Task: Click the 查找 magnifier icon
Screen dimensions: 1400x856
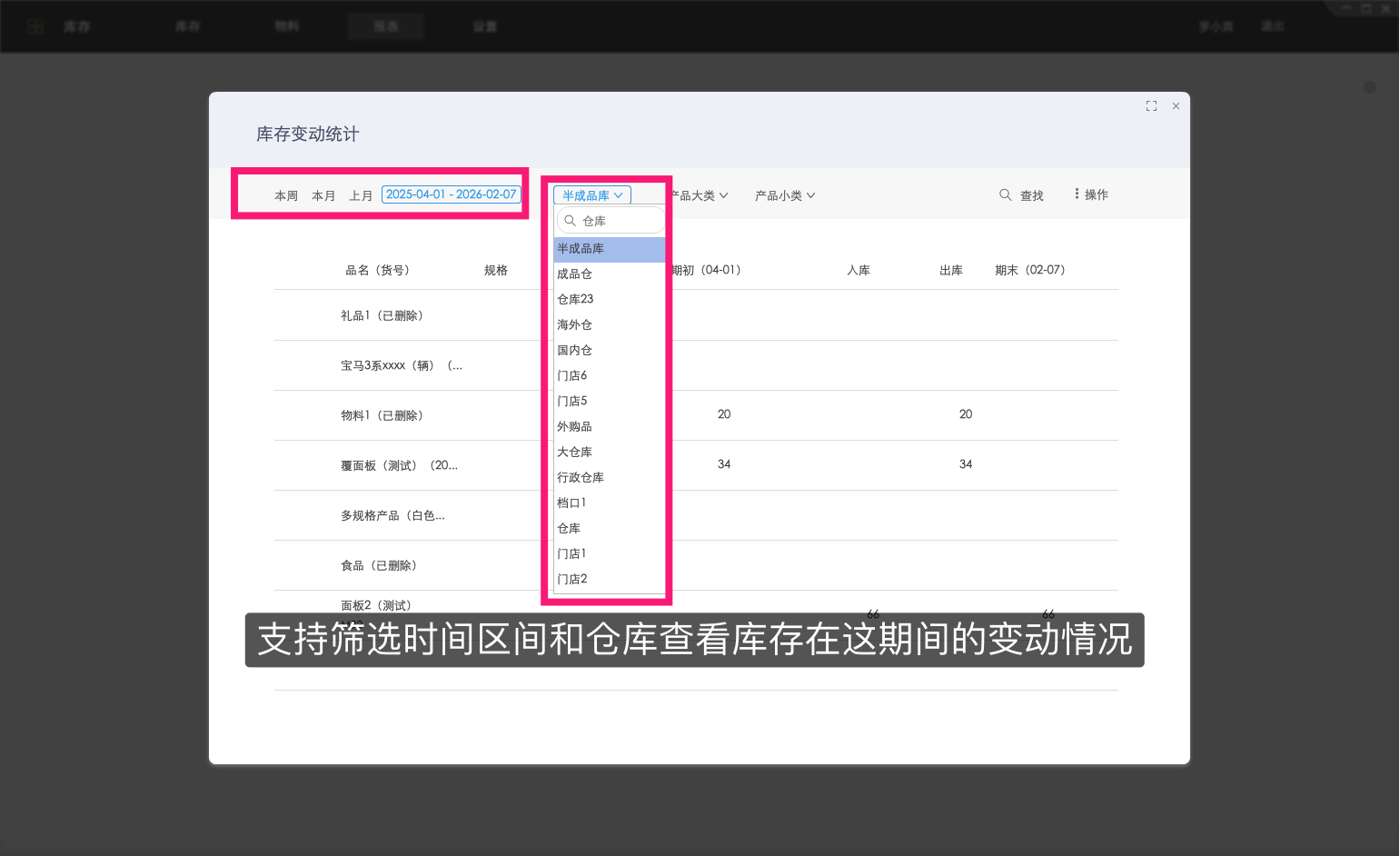Action: click(x=1006, y=194)
